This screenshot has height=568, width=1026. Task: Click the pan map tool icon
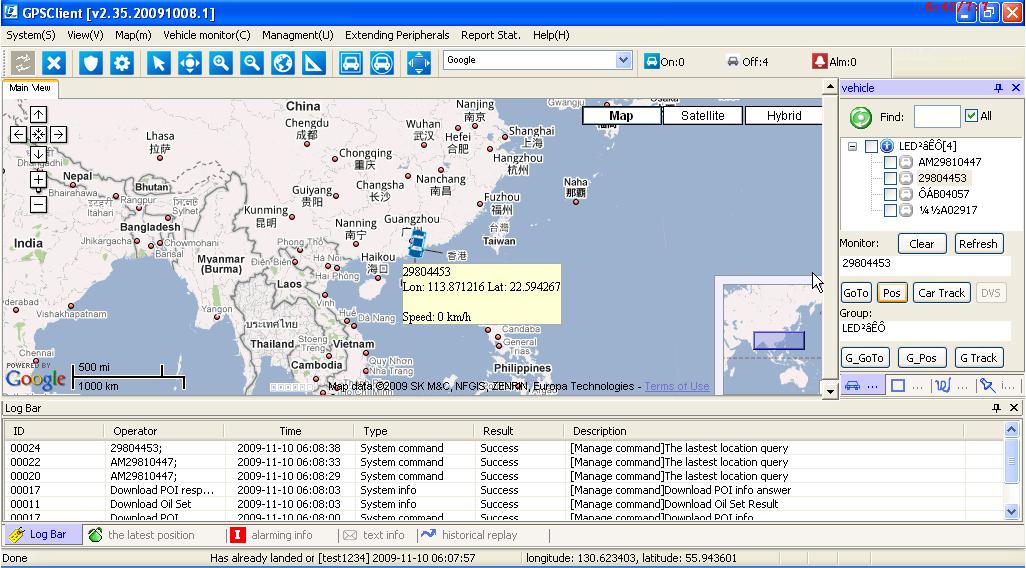(x=190, y=63)
